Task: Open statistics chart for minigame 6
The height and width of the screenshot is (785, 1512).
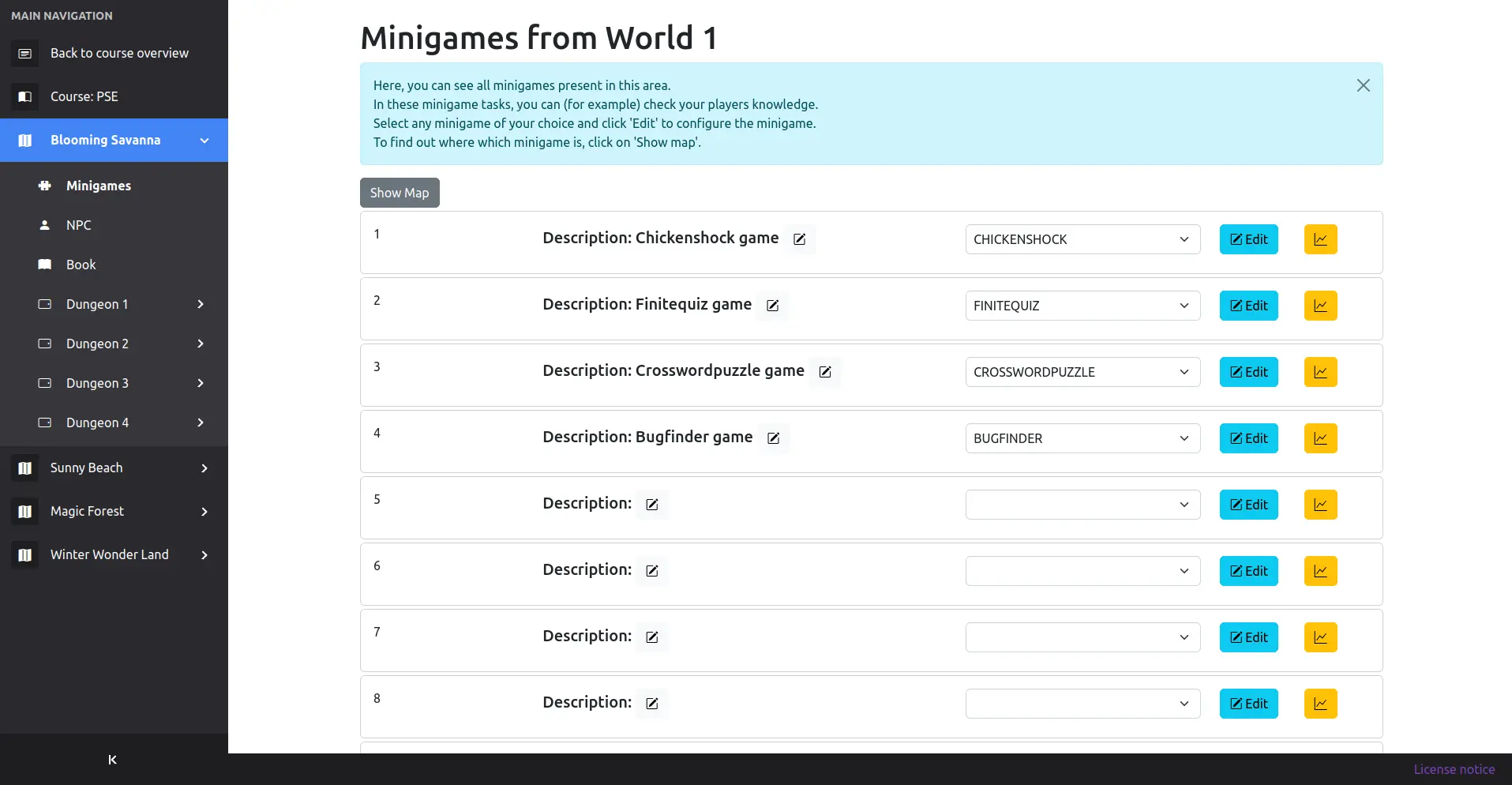Action: click(x=1320, y=571)
